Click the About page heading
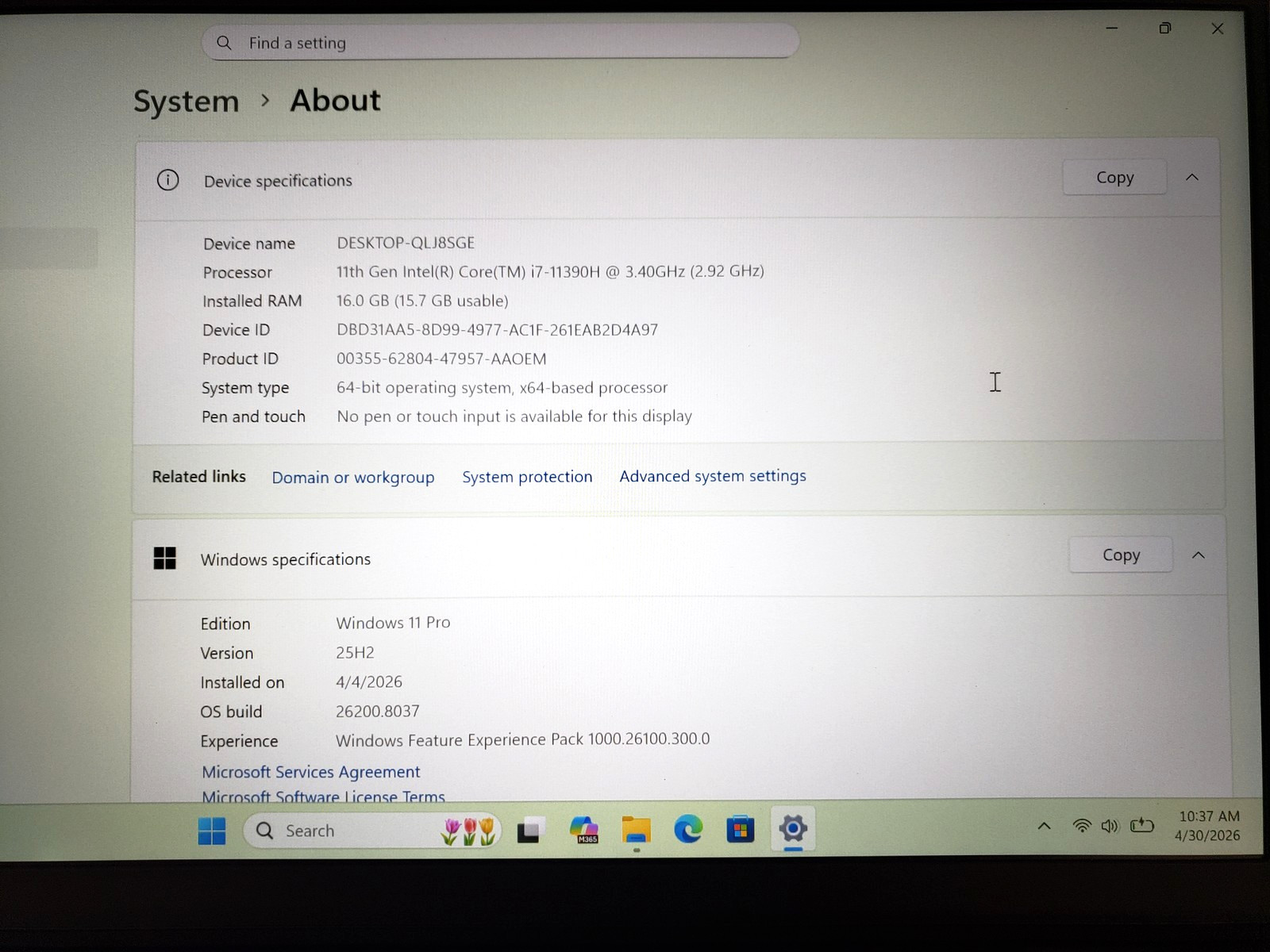The width and height of the screenshot is (1270, 952). tap(335, 101)
